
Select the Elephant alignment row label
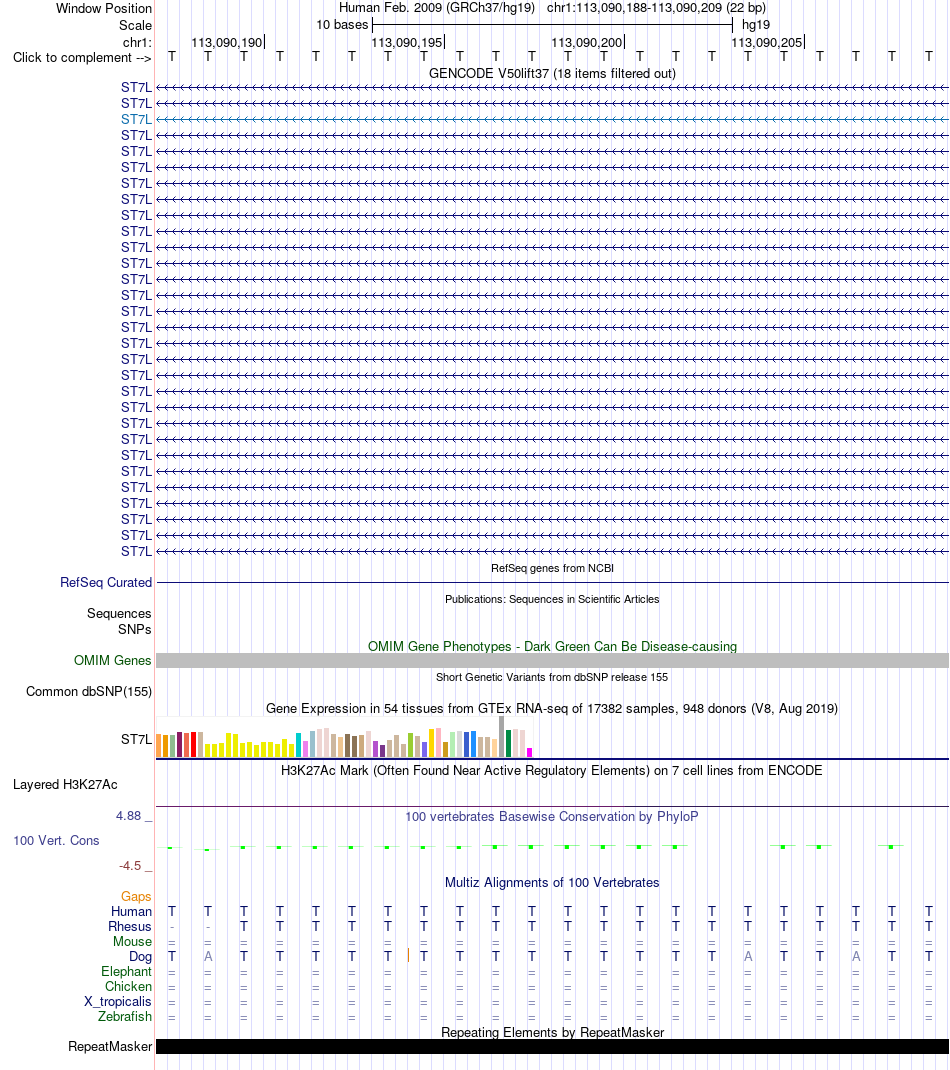[x=126, y=972]
